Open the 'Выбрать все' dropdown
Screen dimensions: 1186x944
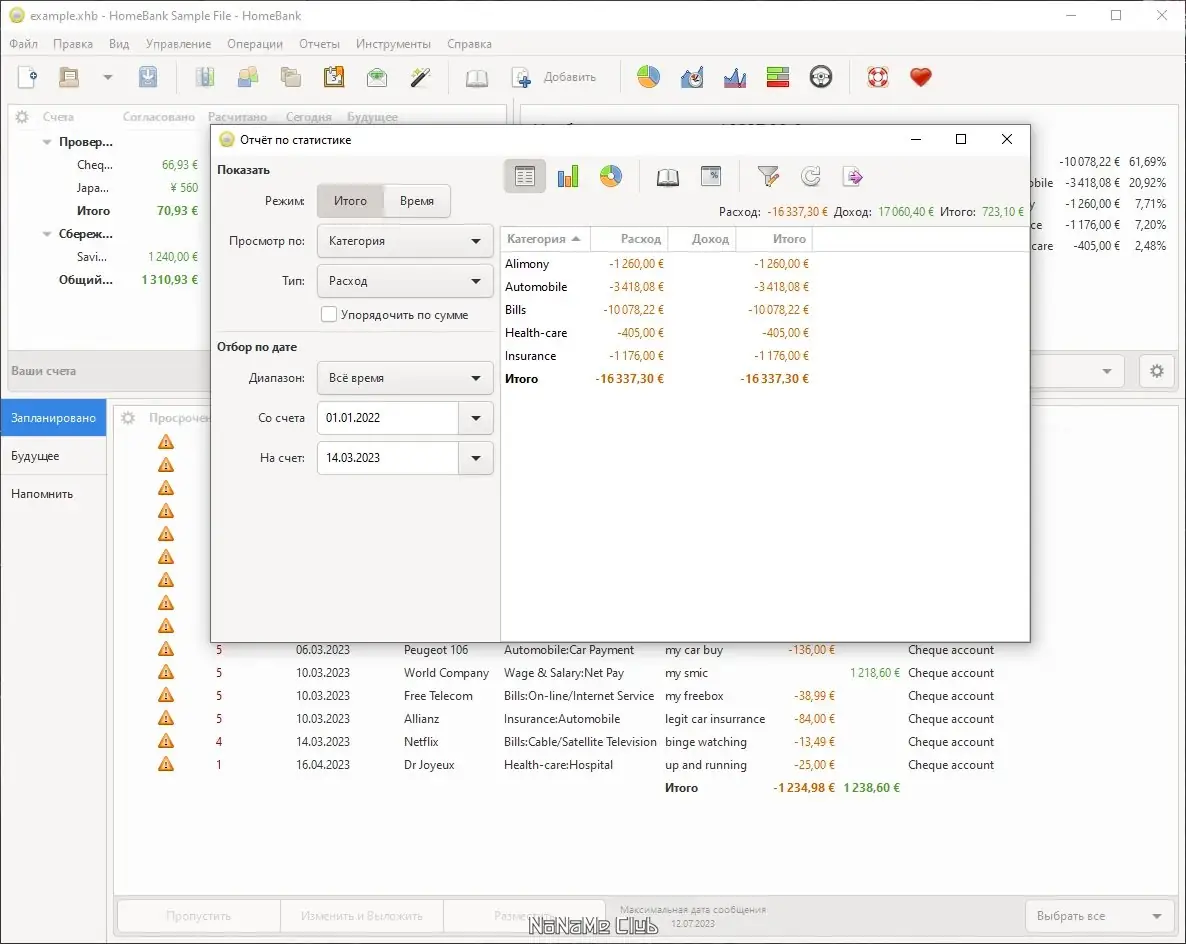(1102, 916)
